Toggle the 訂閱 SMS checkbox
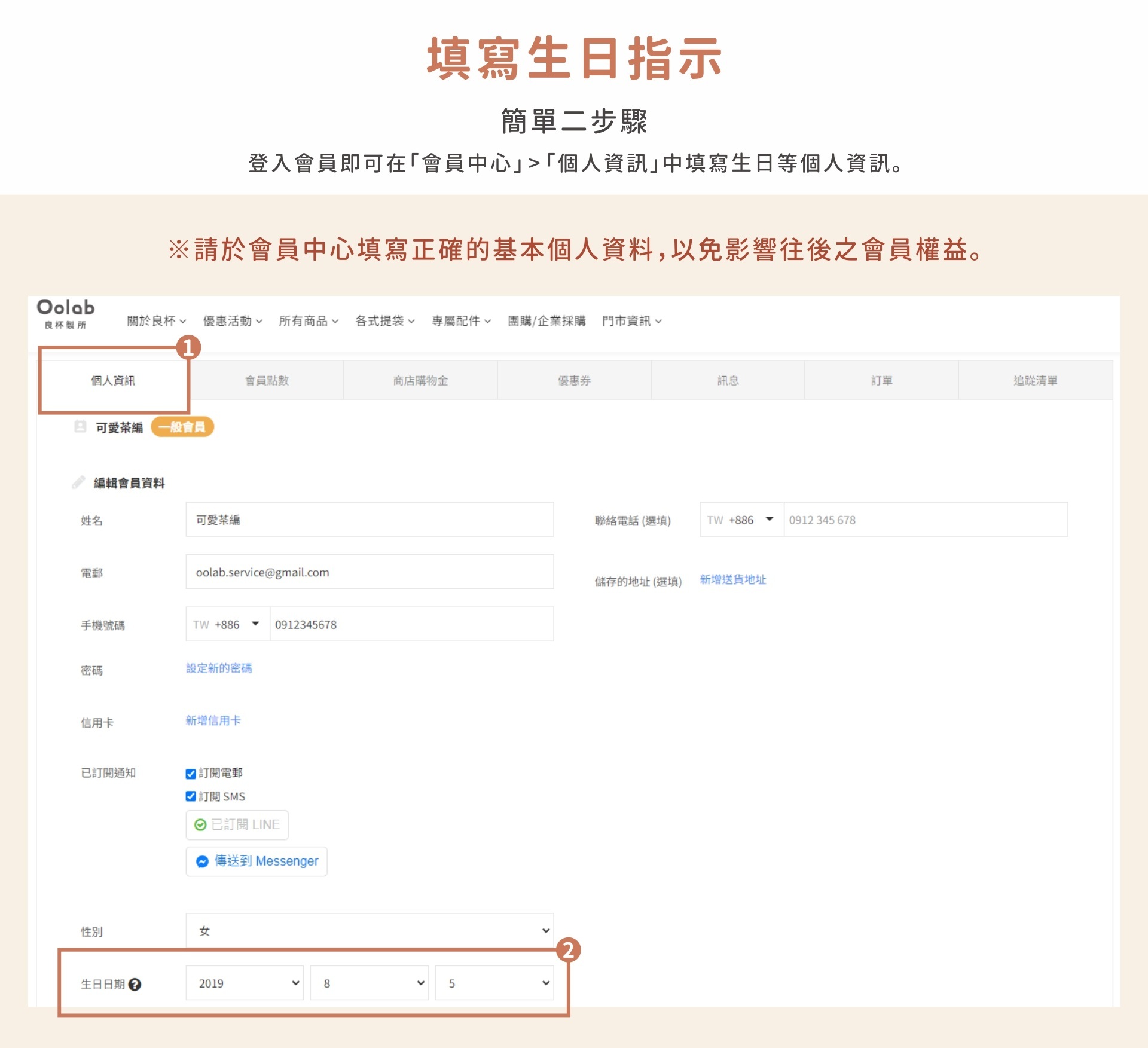The width and height of the screenshot is (1148, 1048). (191, 796)
